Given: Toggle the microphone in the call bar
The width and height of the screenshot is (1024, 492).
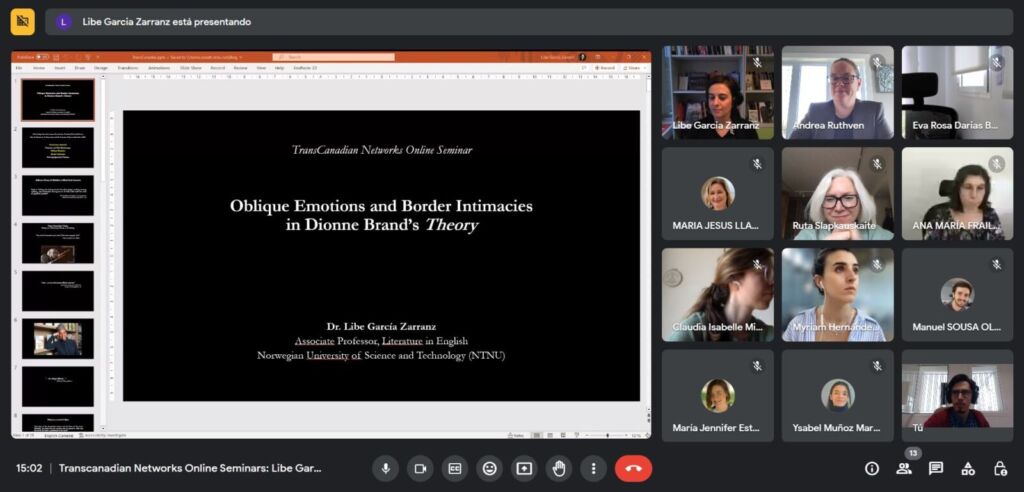Looking at the screenshot, I should coord(385,468).
